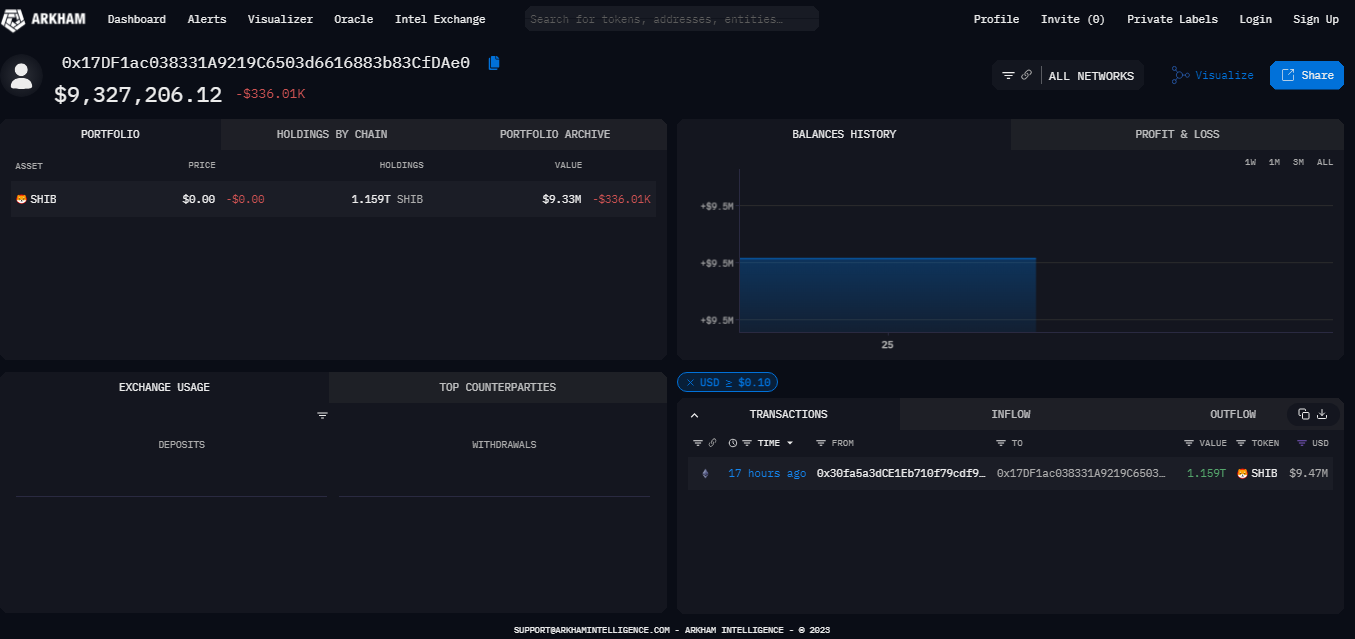Click the SHIB token icon in portfolio row
The height and width of the screenshot is (639, 1355).
point(22,199)
